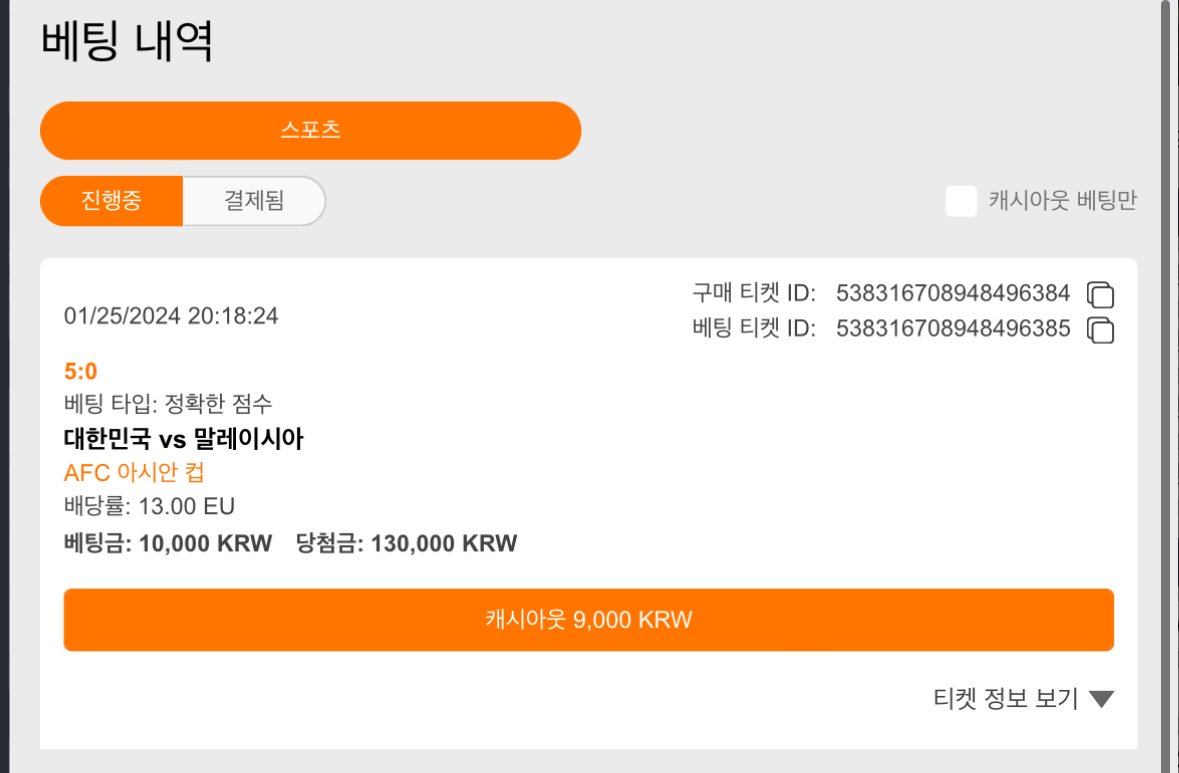
Task: Switch to the 진행중 tab
Action: click(x=111, y=201)
